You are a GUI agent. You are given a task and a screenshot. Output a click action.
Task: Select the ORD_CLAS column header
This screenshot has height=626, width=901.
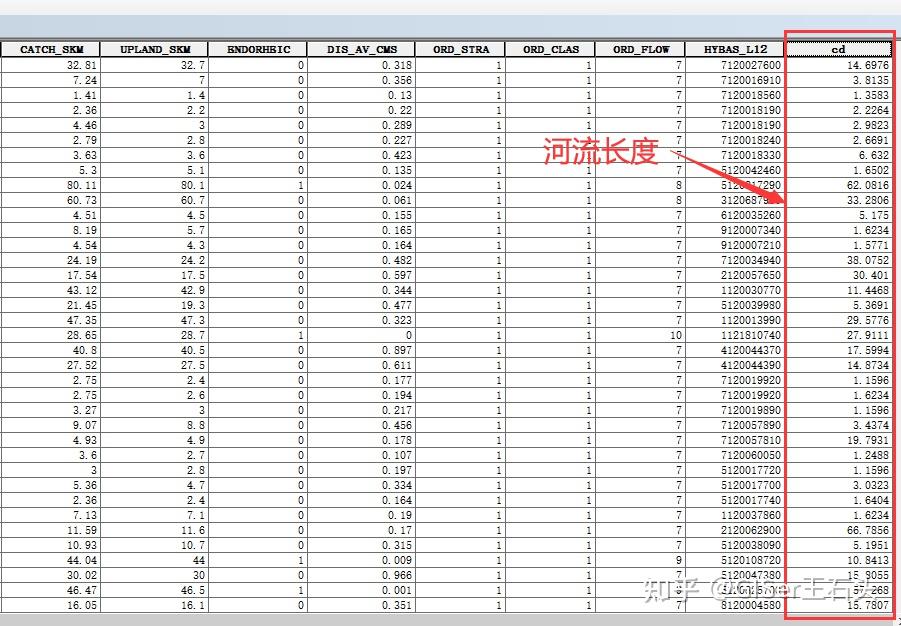pos(551,48)
